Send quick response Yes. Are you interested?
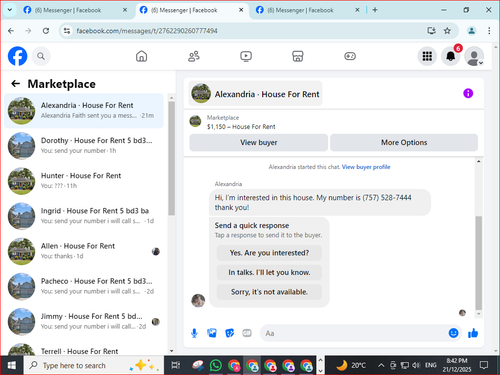 269,253
